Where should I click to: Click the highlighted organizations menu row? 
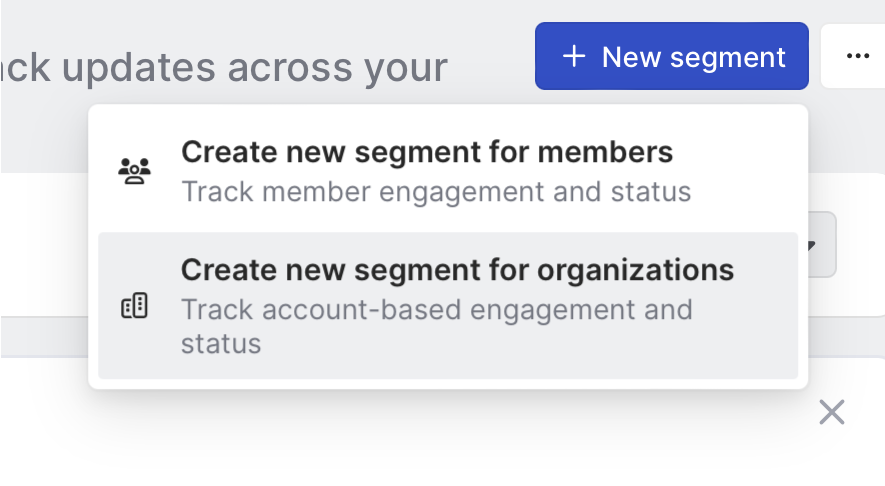point(447,306)
